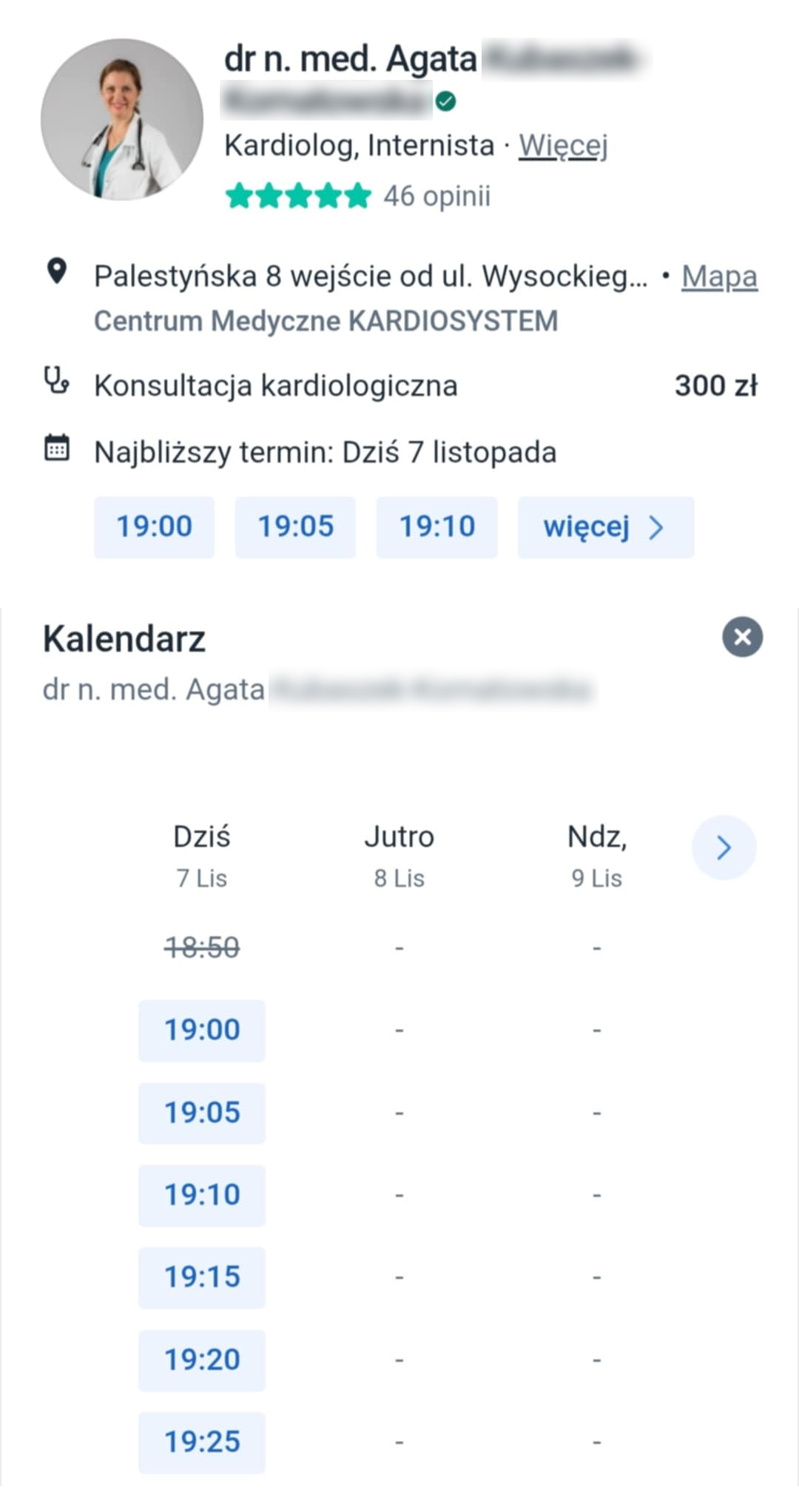The height and width of the screenshot is (1512, 799).
Task: Close the Kalendarz panel
Action: point(742,637)
